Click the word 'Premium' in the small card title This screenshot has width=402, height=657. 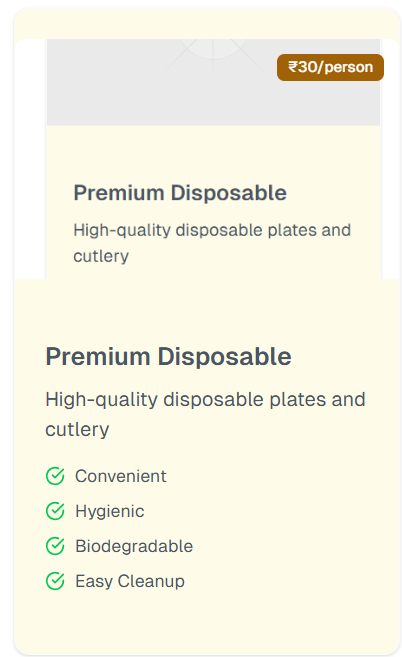pyautogui.click(x=119, y=193)
